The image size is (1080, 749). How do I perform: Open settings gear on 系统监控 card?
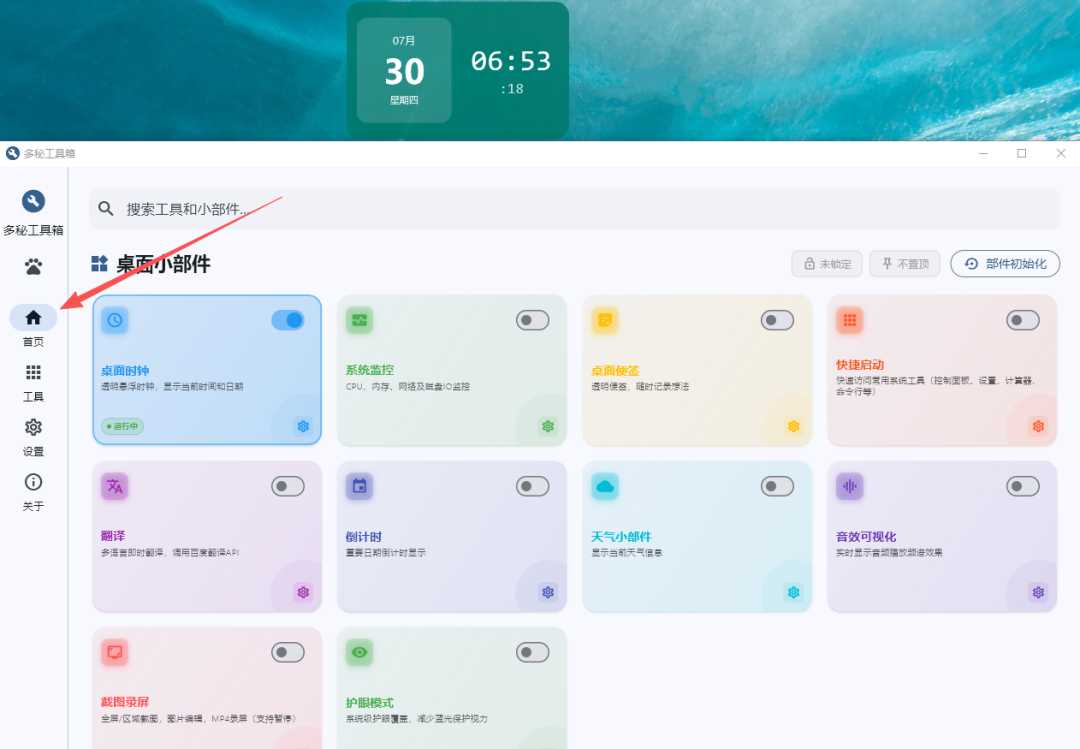click(548, 426)
